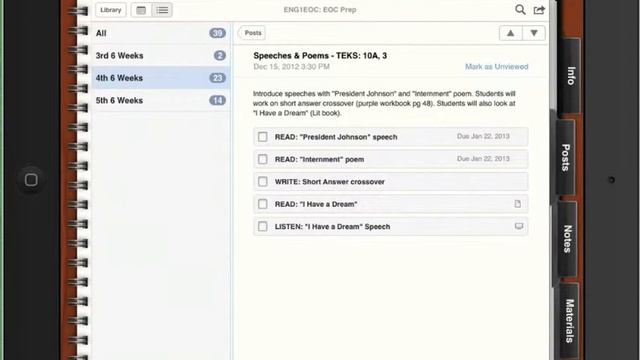Open video icon on LISTEN Speech row

pyautogui.click(x=519, y=226)
